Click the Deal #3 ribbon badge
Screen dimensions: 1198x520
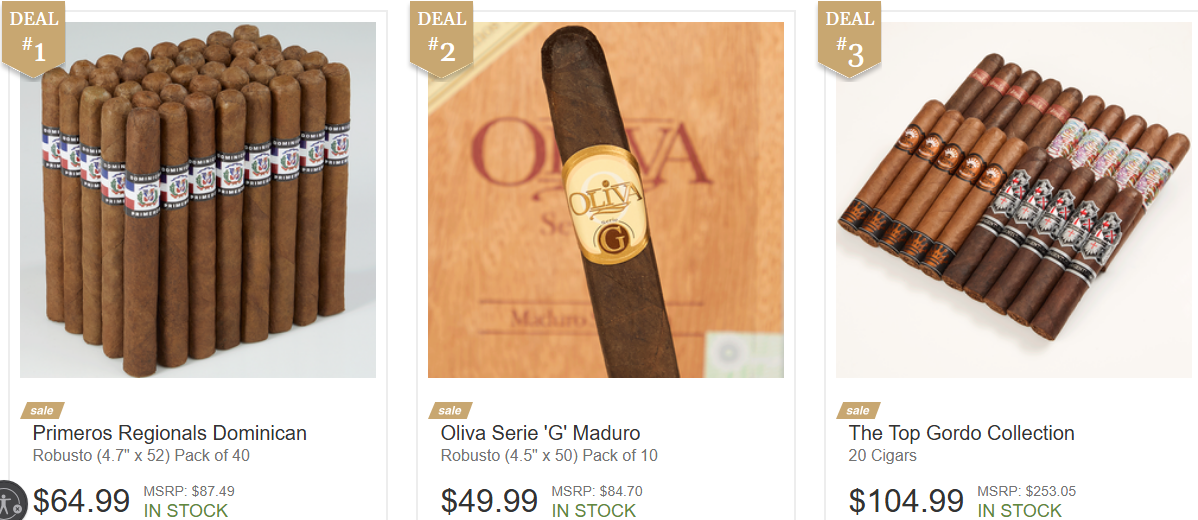click(849, 38)
